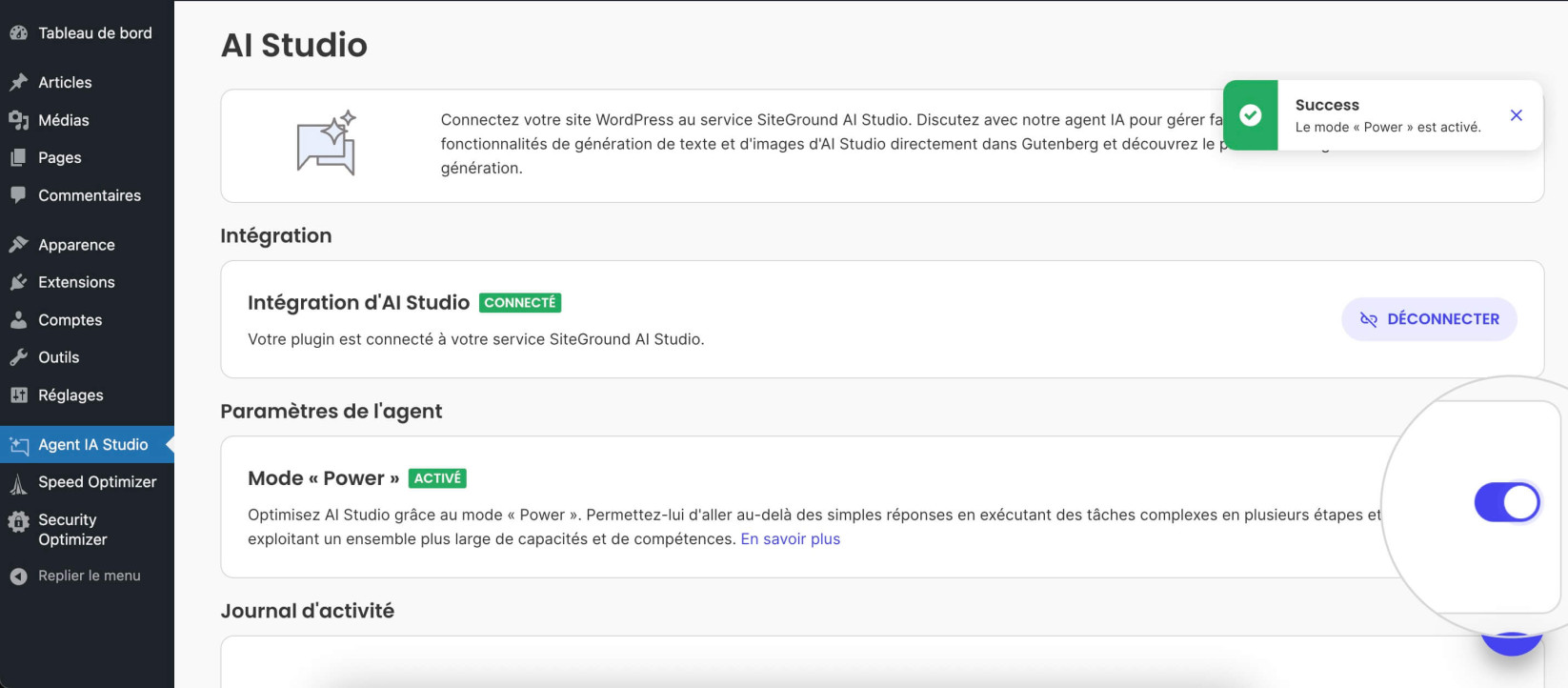Click the Outils wrench icon
Screen dimensions: 1568x688
coord(18,357)
